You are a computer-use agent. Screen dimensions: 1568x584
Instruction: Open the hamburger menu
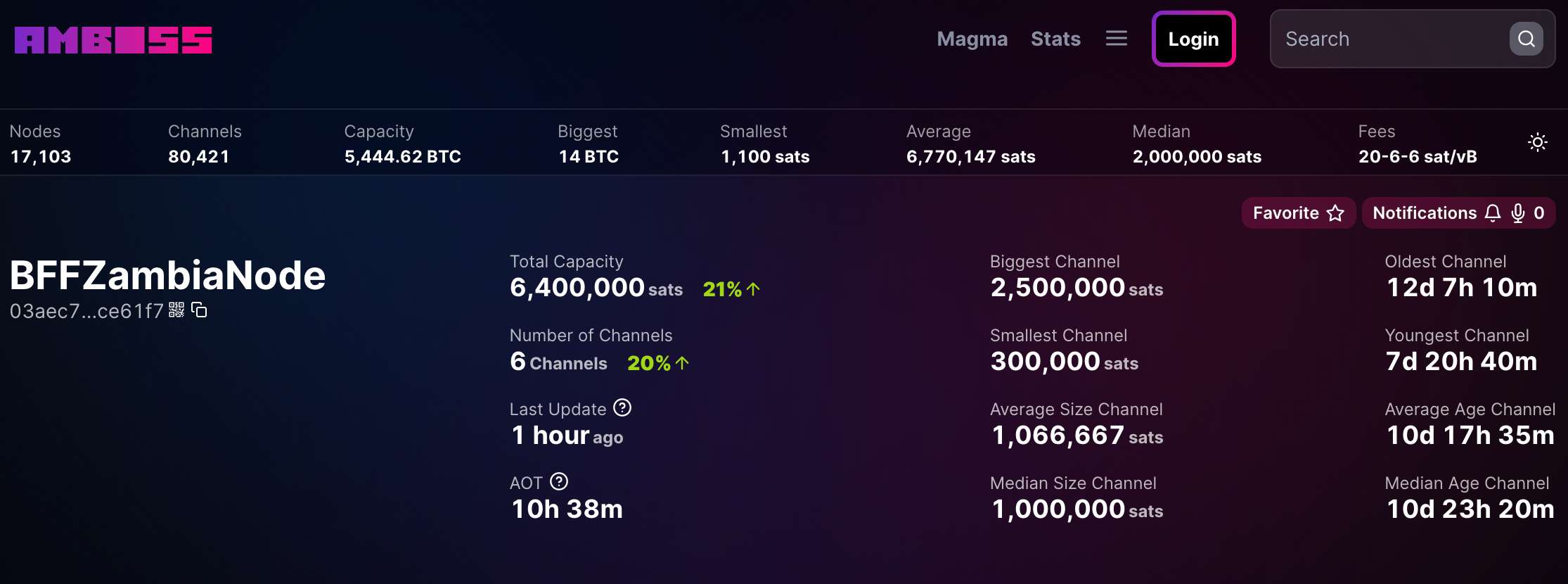(1116, 39)
